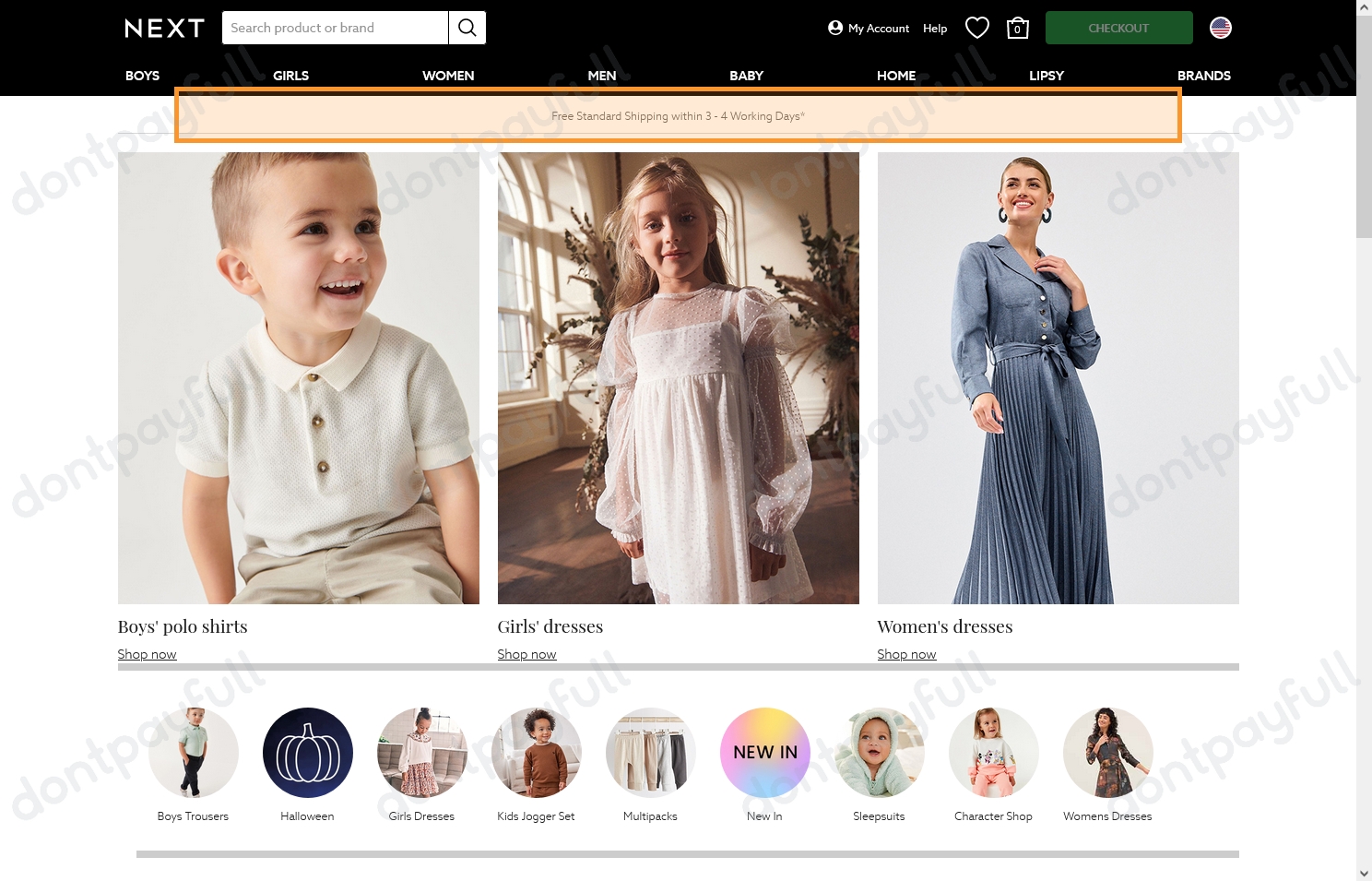1372x881 pixels.
Task: Click the boys' polo shirts image
Action: (299, 378)
